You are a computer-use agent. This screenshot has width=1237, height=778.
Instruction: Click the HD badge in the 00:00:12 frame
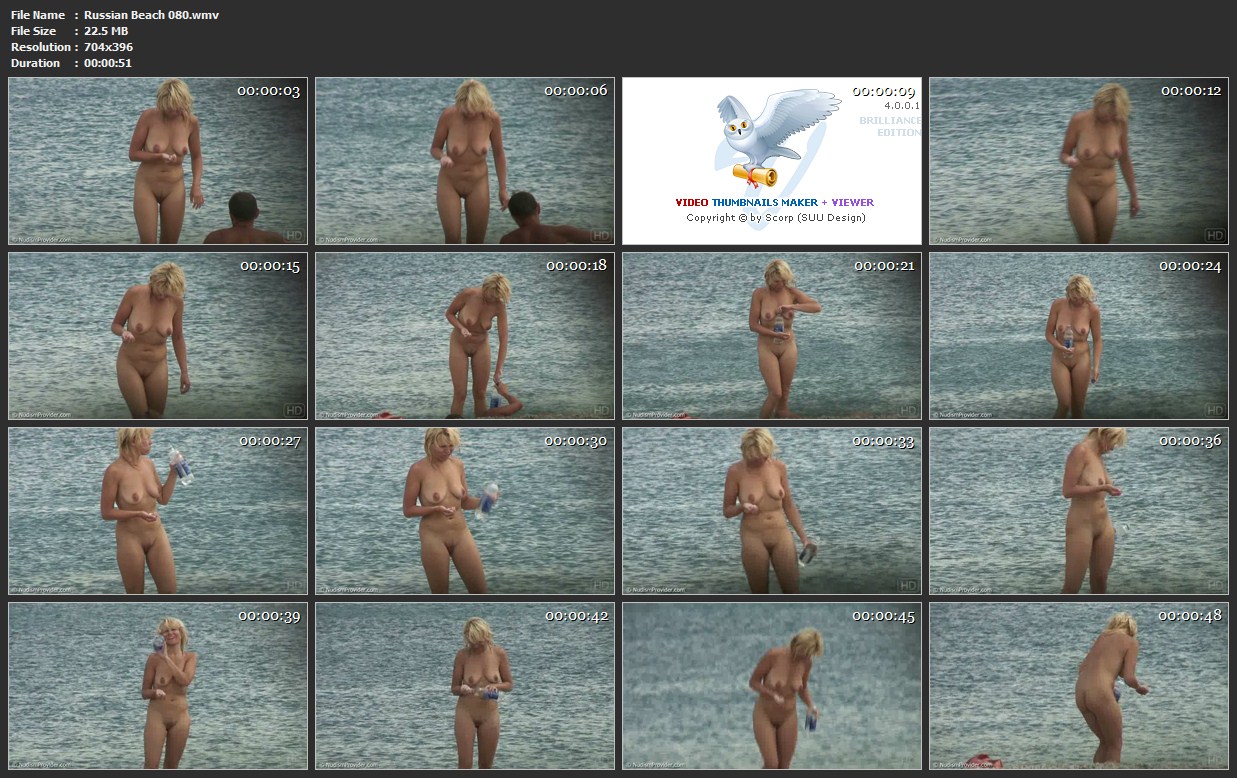(1215, 235)
